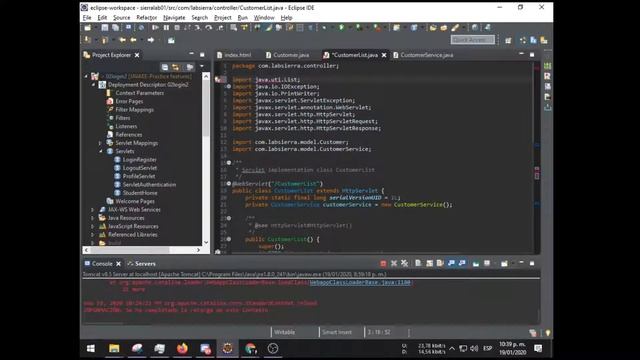Click the Resume debug icon
Image resolution: width=640 pixels, height=360 pixels.
[156, 28]
